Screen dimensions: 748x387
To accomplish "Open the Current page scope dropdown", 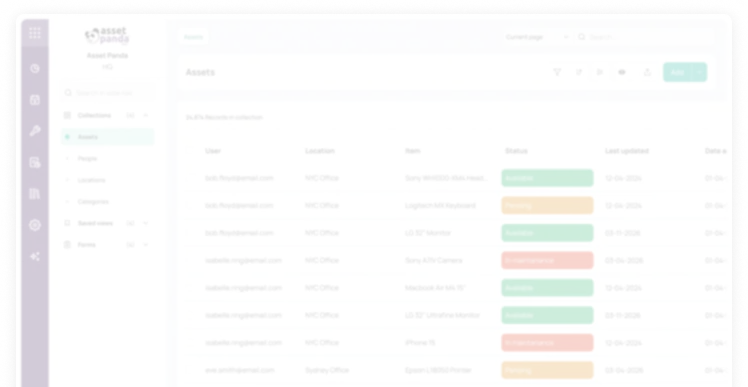I will pos(537,37).
